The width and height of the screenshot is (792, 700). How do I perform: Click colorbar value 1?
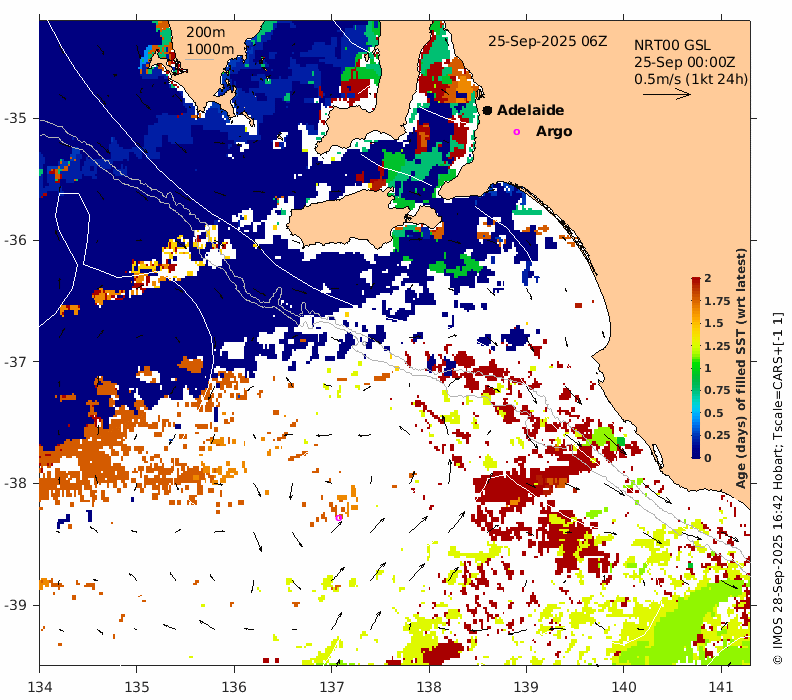(x=708, y=368)
